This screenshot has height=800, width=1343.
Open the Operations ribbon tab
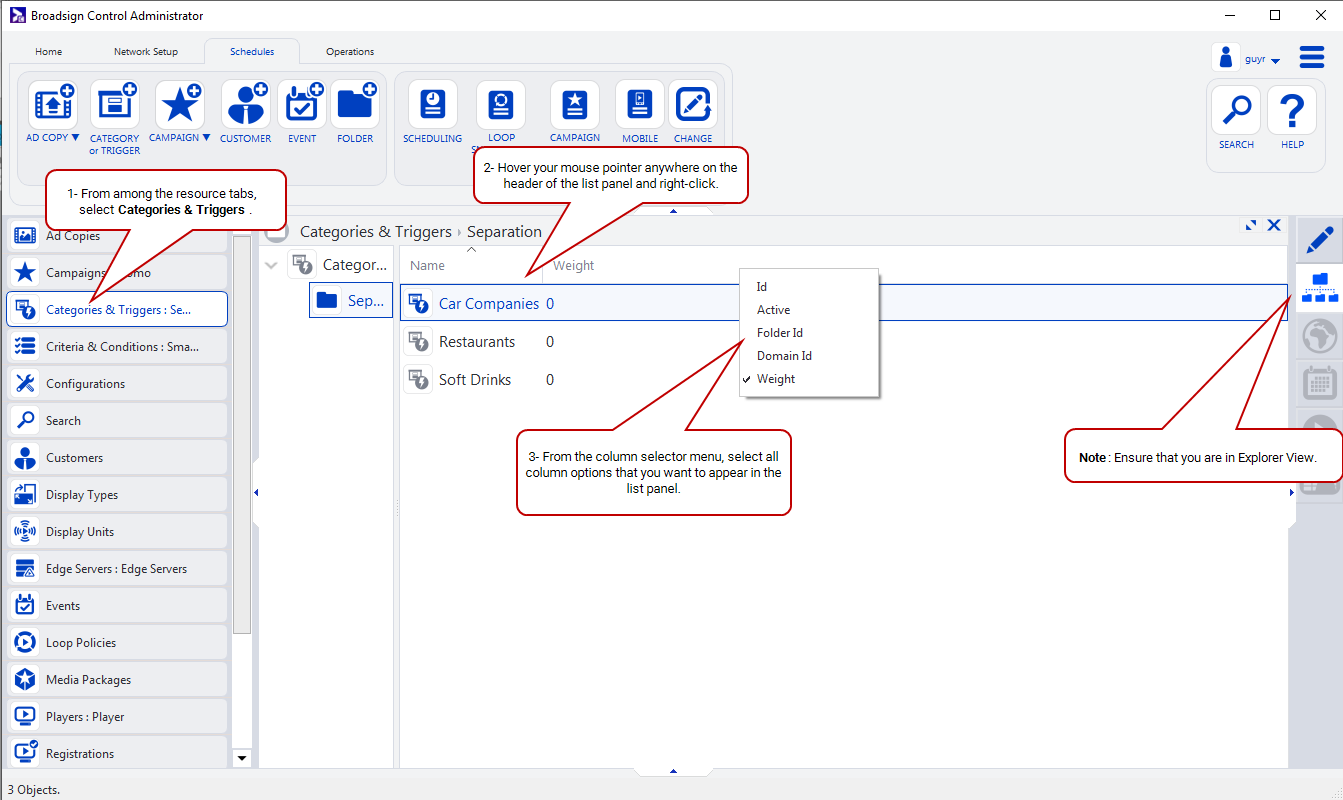pos(350,52)
